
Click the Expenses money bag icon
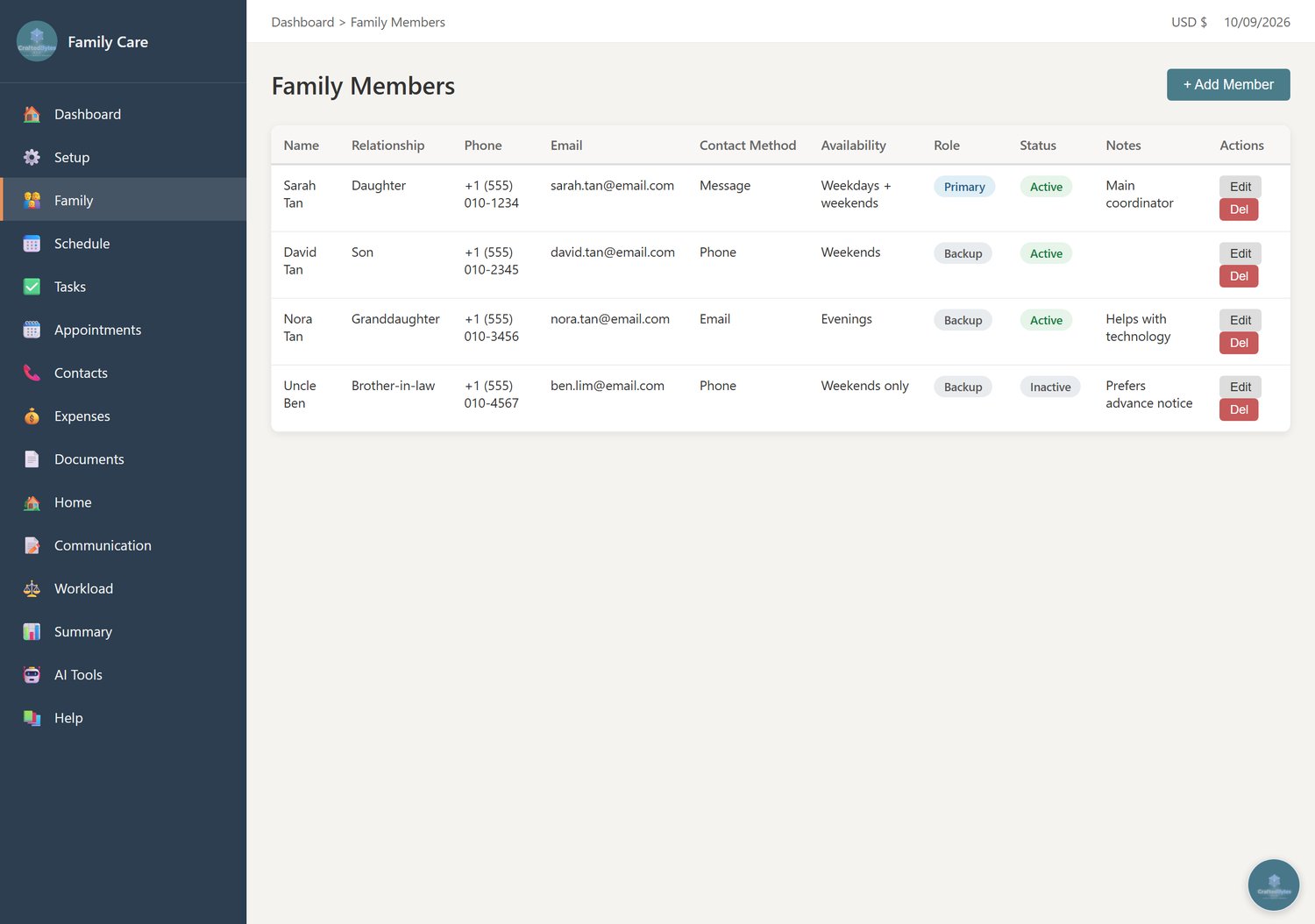pyautogui.click(x=32, y=416)
